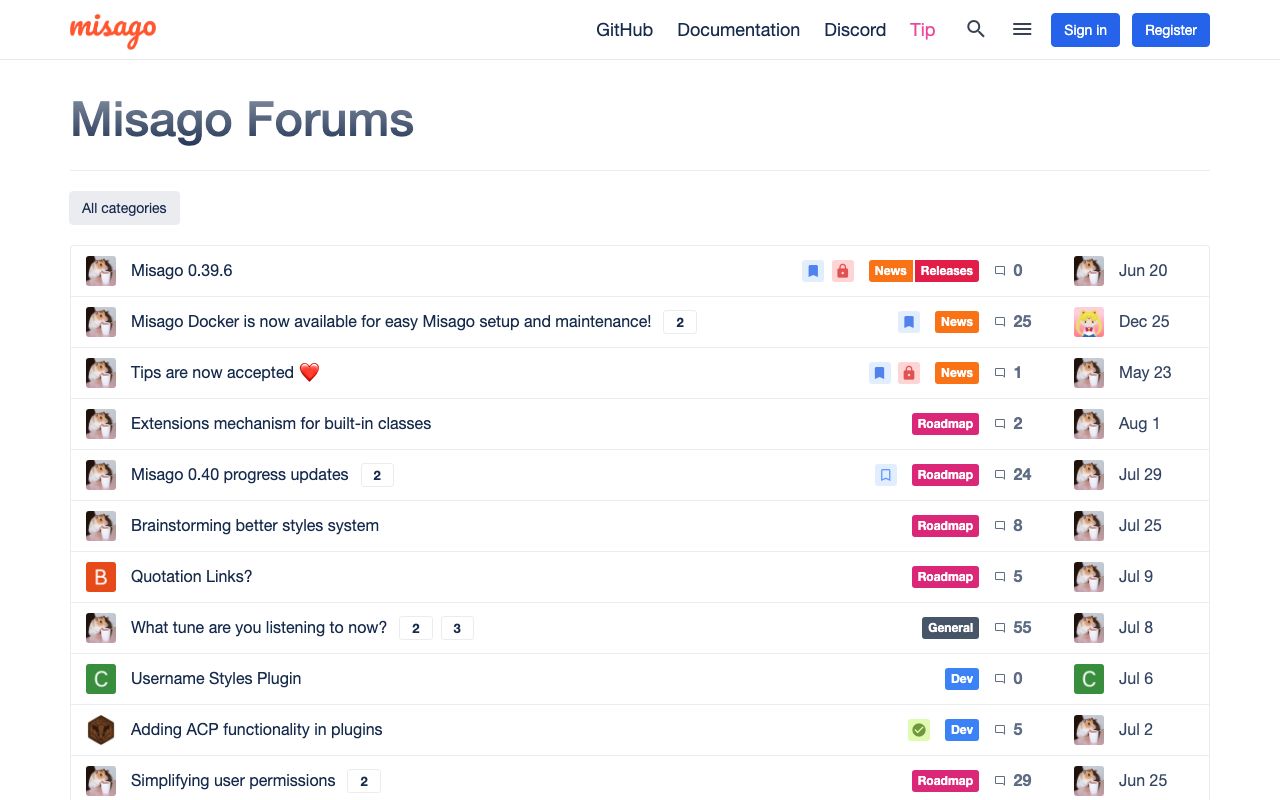Click last post date Dec 25
The width and height of the screenshot is (1280, 800).
click(x=1145, y=322)
